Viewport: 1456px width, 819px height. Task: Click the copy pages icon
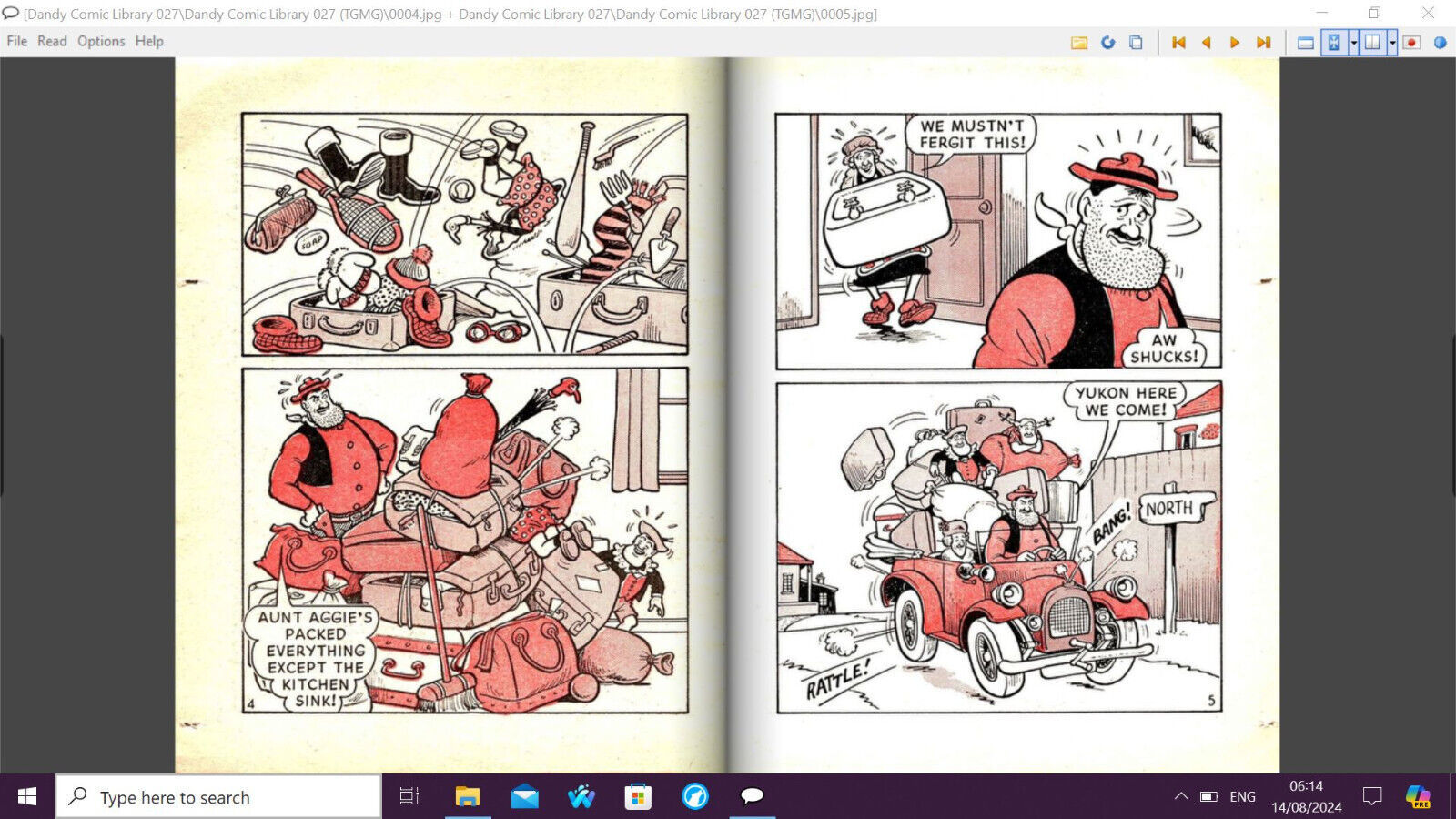[x=1136, y=43]
